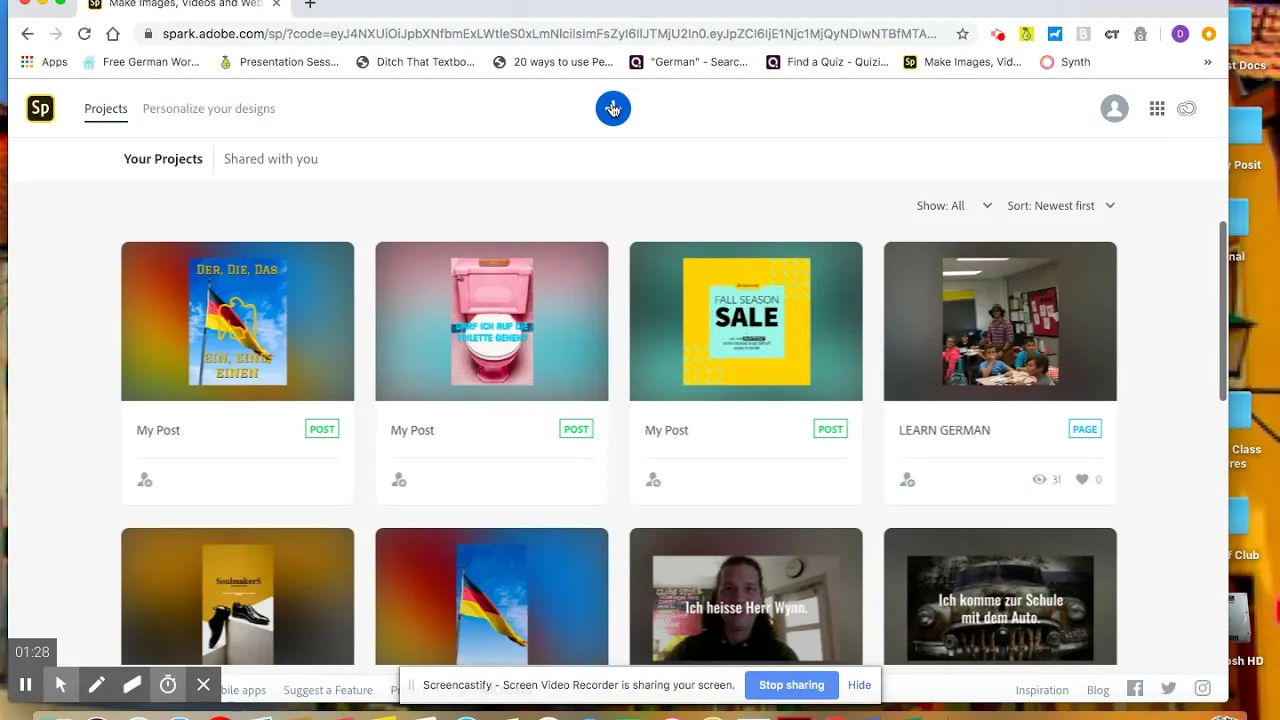This screenshot has height=720, width=1280.
Task: Open the user profile avatar
Action: pyautogui.click(x=1114, y=108)
